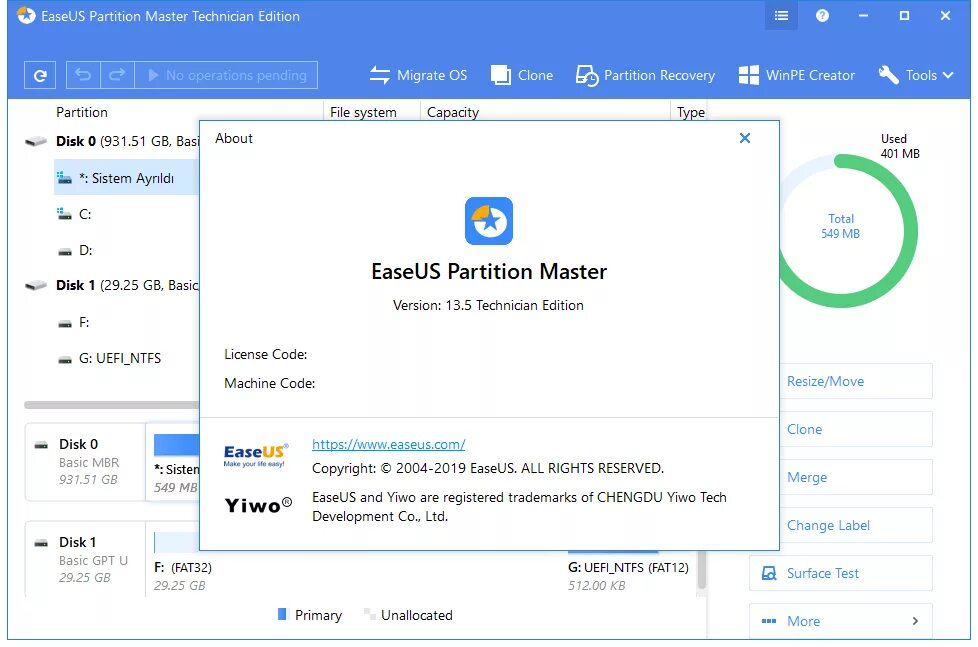The image size is (978, 647).
Task: Click the C: system partition icon
Action: 65,215
